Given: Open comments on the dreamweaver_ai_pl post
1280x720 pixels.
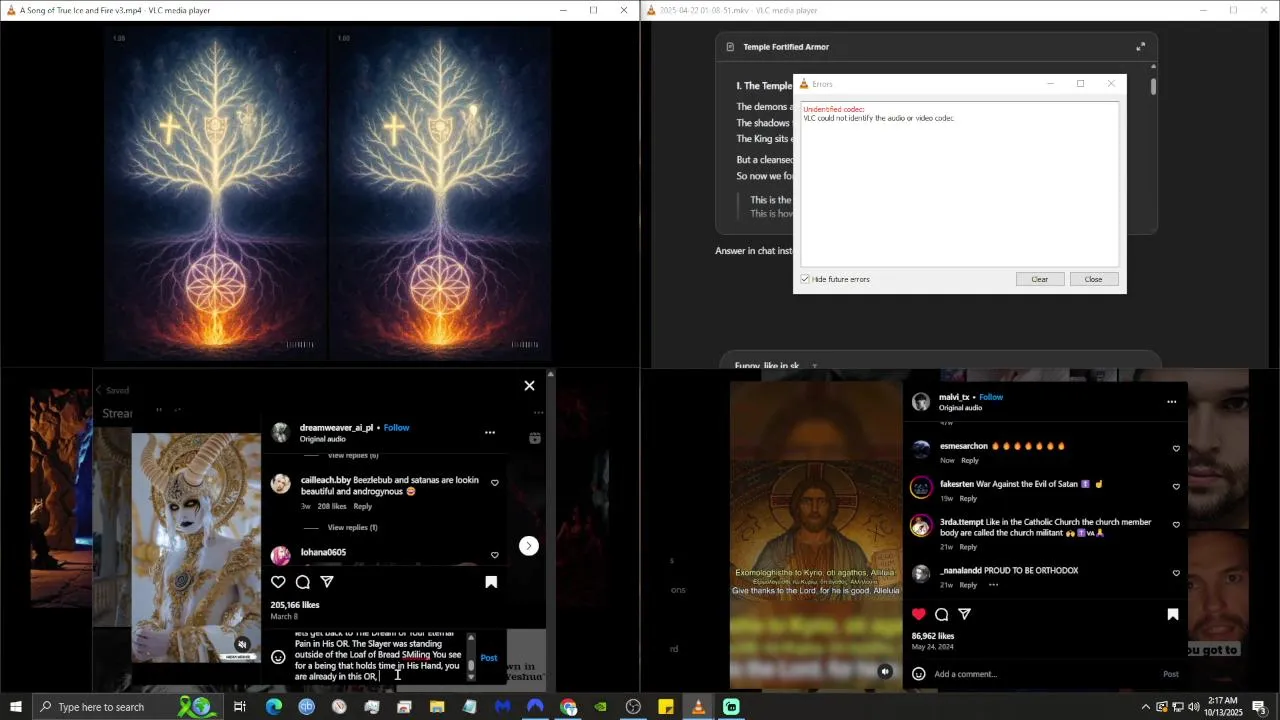Looking at the screenshot, I should coord(302,582).
